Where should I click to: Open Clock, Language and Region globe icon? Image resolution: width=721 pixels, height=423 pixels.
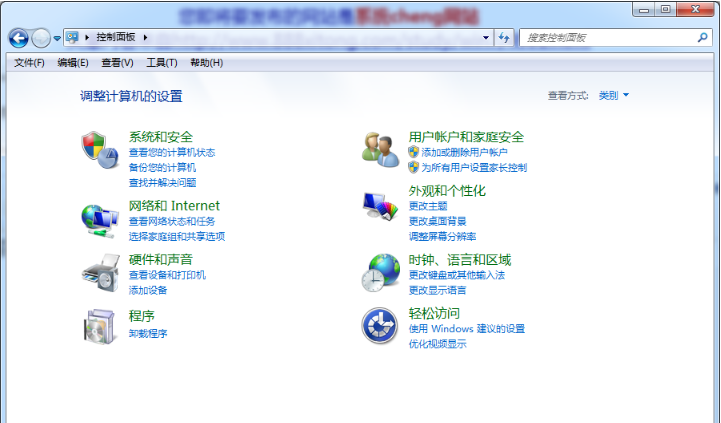(380, 273)
